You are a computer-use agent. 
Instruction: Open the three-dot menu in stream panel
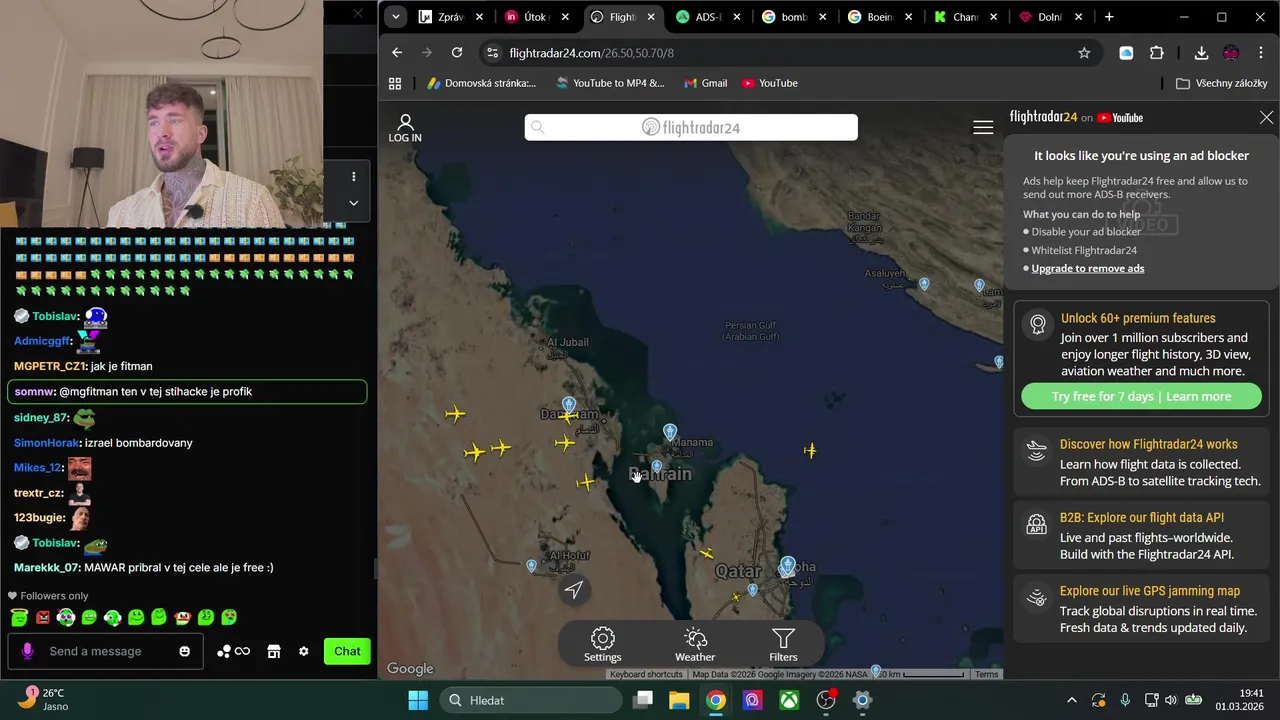coord(353,177)
